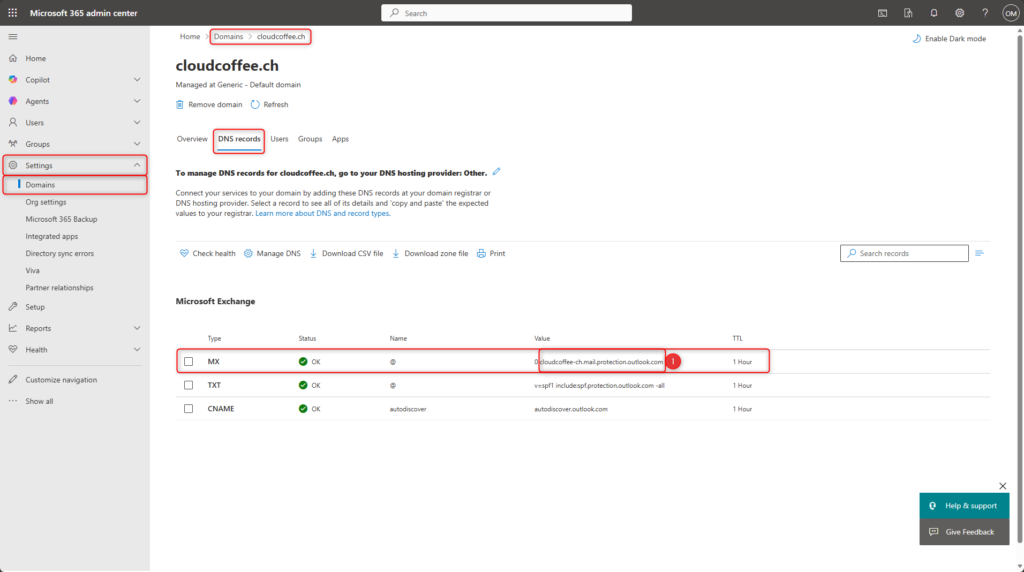
Task: Collapse the Settings menu chevron
Action: tap(136, 165)
